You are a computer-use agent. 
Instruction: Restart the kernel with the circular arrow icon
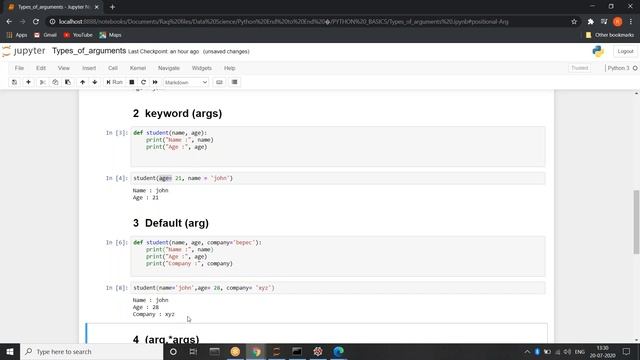click(143, 82)
